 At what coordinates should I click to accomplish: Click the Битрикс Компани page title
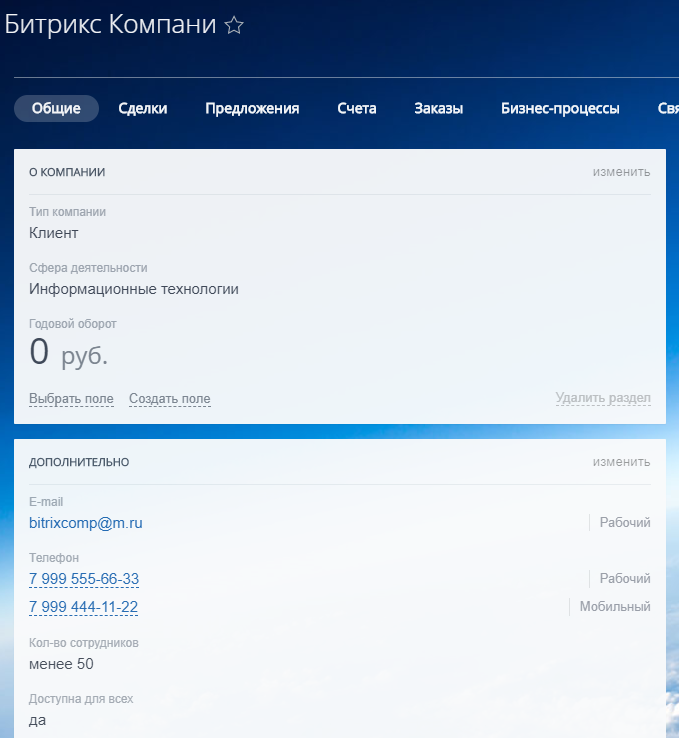point(110,24)
